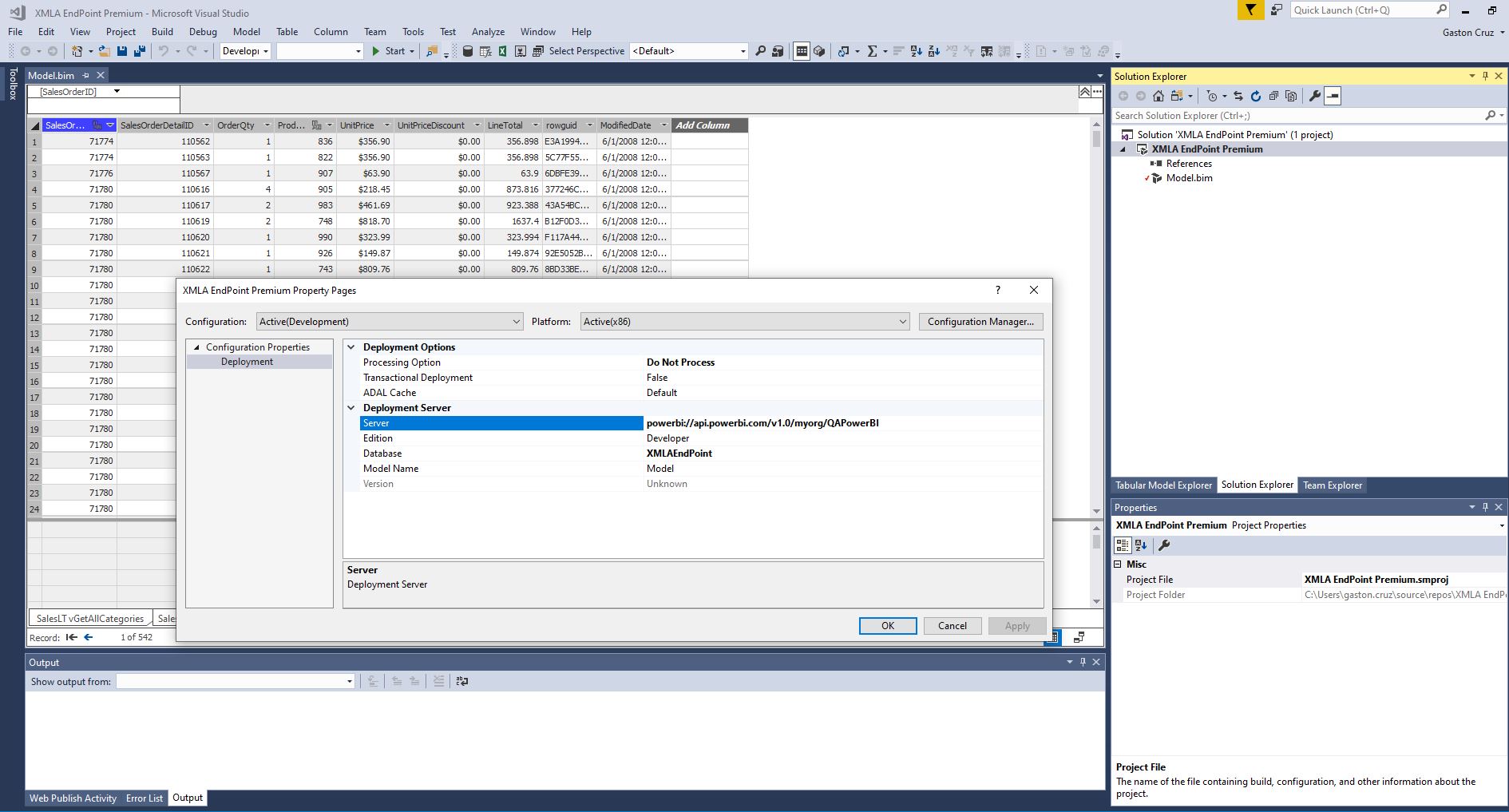
Task: Click the Start debug button
Action: [389, 51]
